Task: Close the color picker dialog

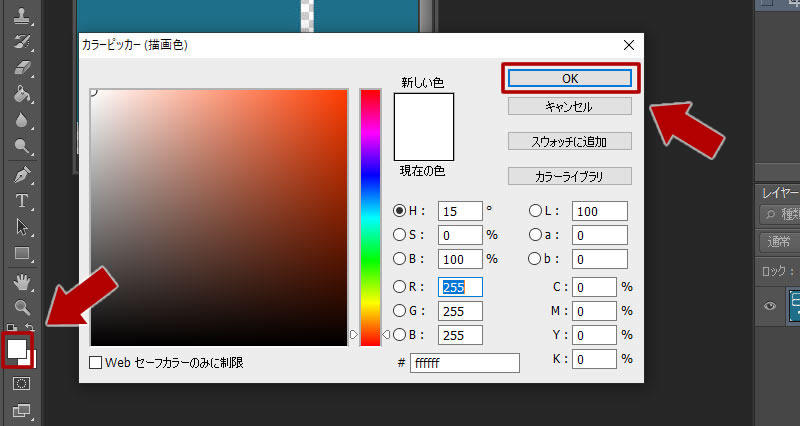Action: click(x=629, y=45)
